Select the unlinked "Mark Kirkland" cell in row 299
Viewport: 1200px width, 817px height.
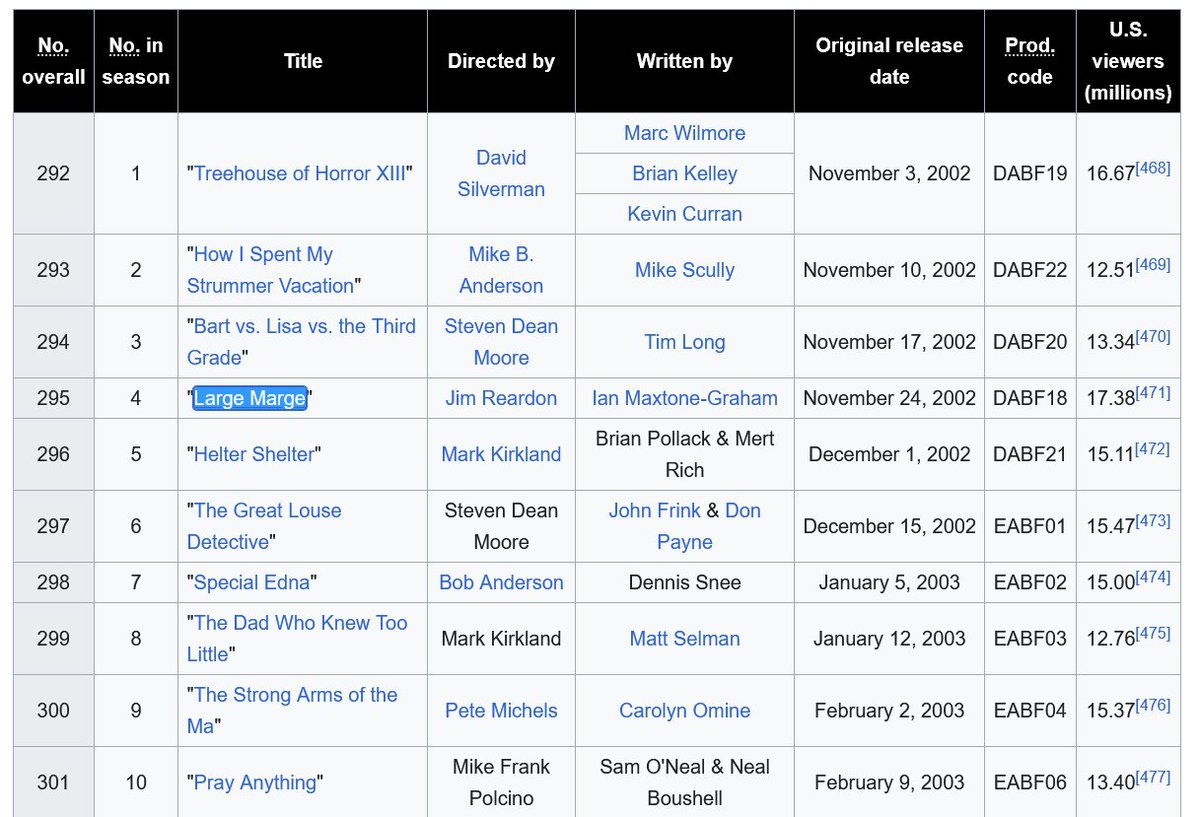[x=501, y=638]
